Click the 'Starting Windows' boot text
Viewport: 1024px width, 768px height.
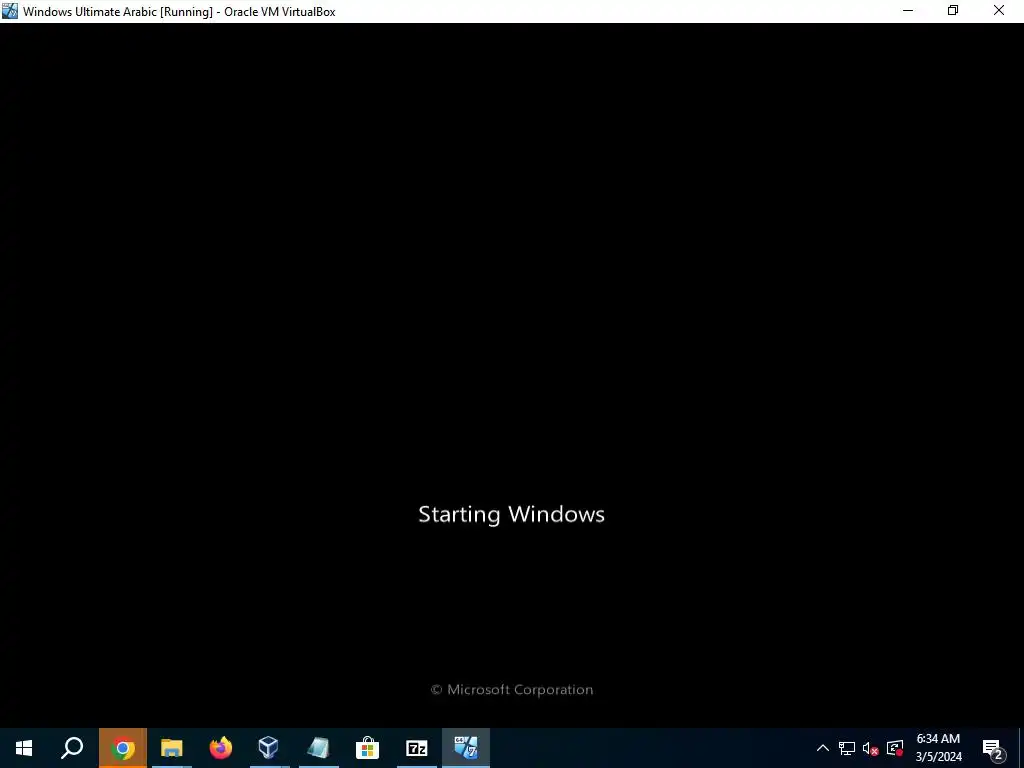pyautogui.click(x=511, y=515)
